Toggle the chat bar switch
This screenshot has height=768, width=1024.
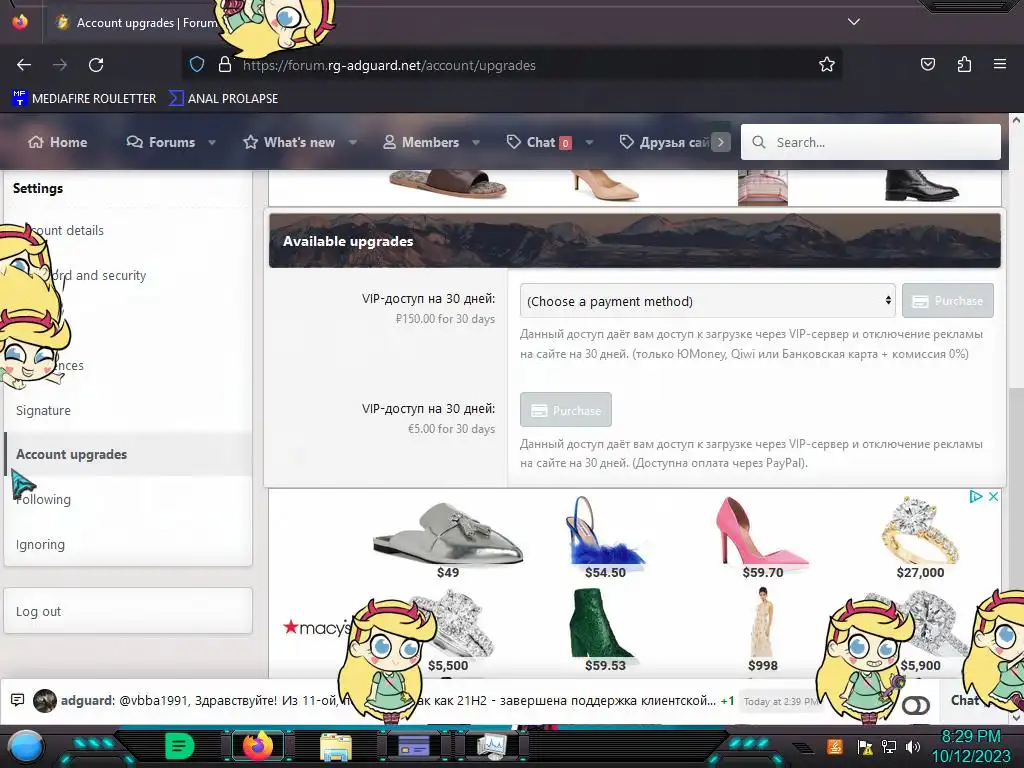916,705
